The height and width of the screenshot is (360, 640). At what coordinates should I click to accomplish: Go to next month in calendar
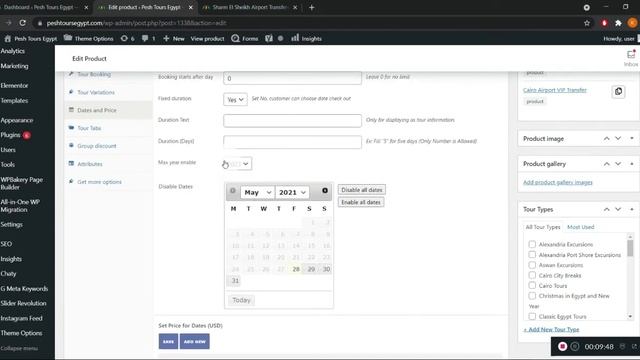click(x=325, y=191)
